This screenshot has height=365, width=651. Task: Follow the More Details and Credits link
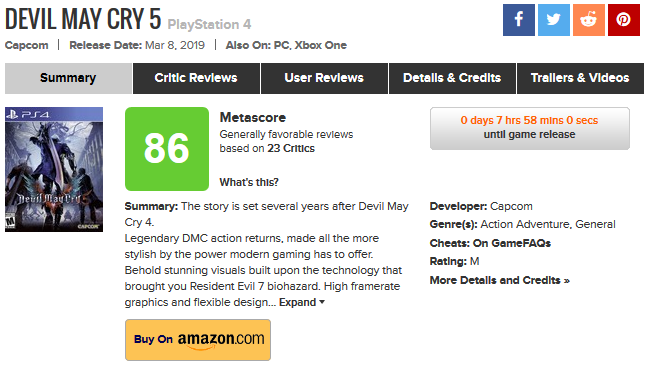click(x=499, y=280)
